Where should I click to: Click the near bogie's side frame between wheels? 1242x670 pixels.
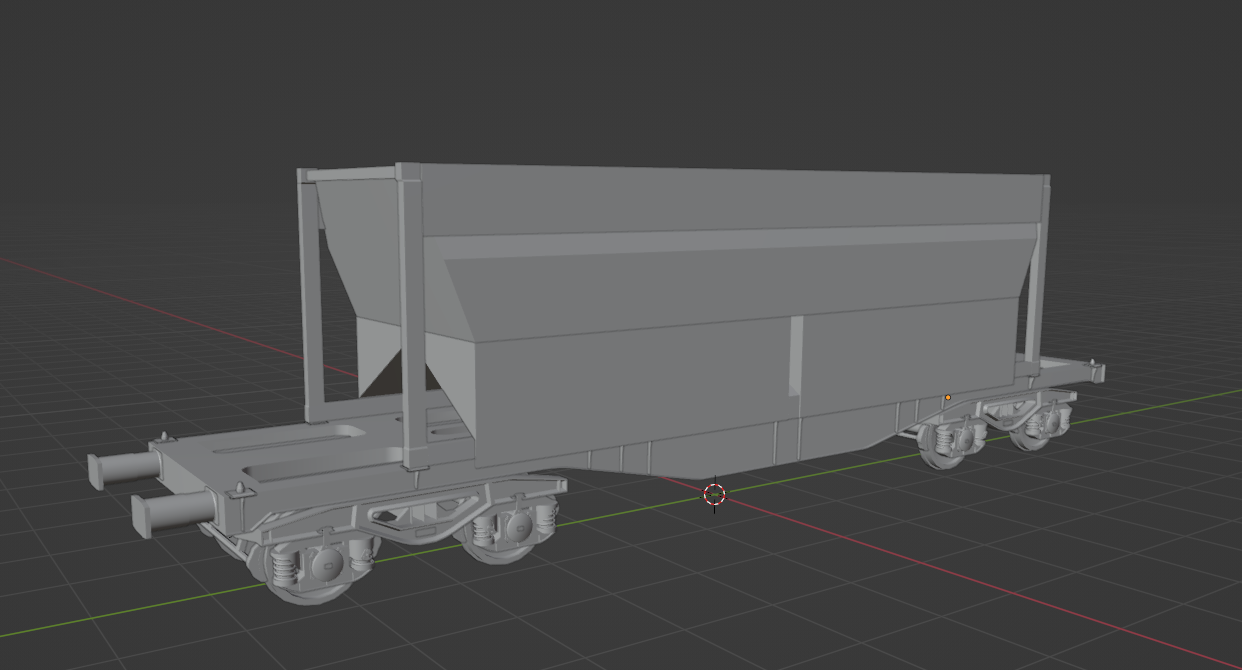[x=419, y=518]
